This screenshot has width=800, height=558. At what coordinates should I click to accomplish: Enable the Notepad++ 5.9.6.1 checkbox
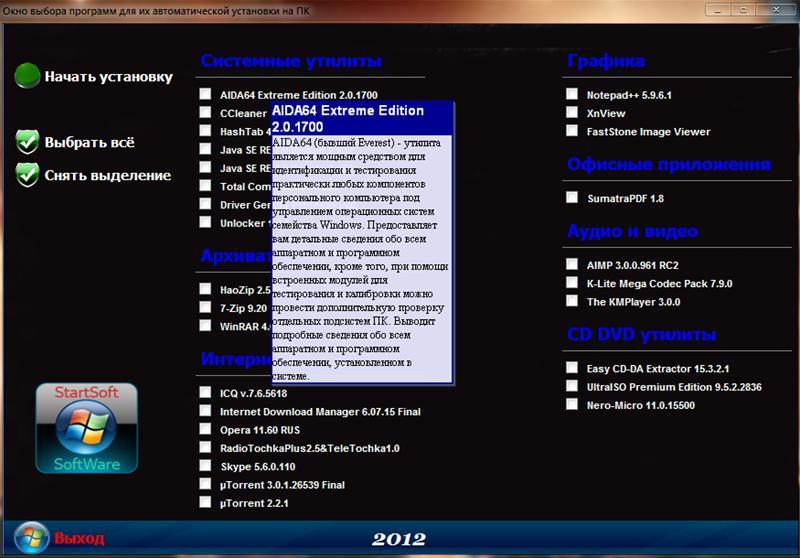[572, 94]
